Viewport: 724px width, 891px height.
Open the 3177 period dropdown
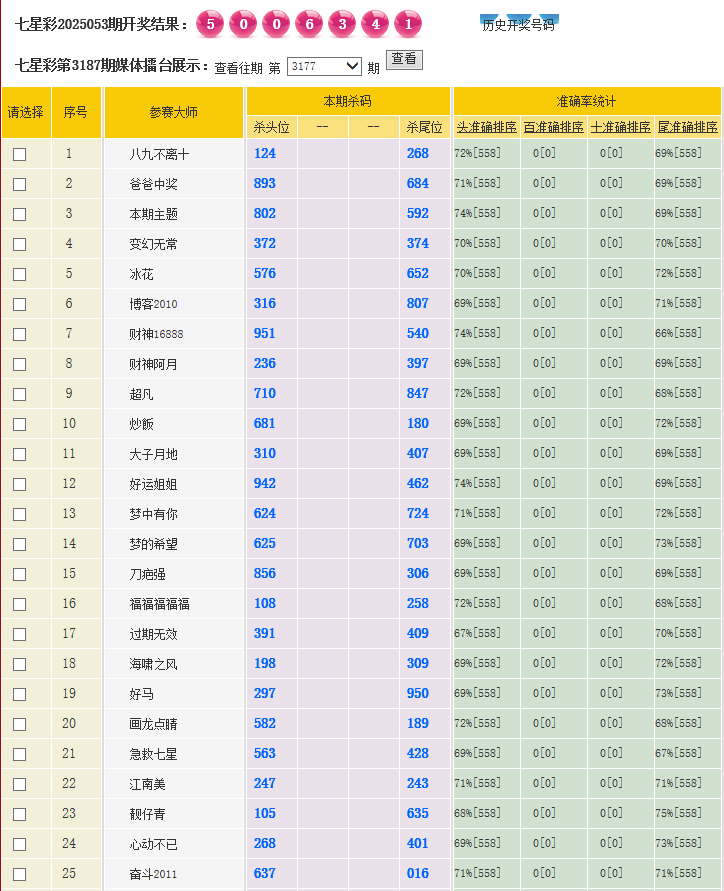coord(324,66)
